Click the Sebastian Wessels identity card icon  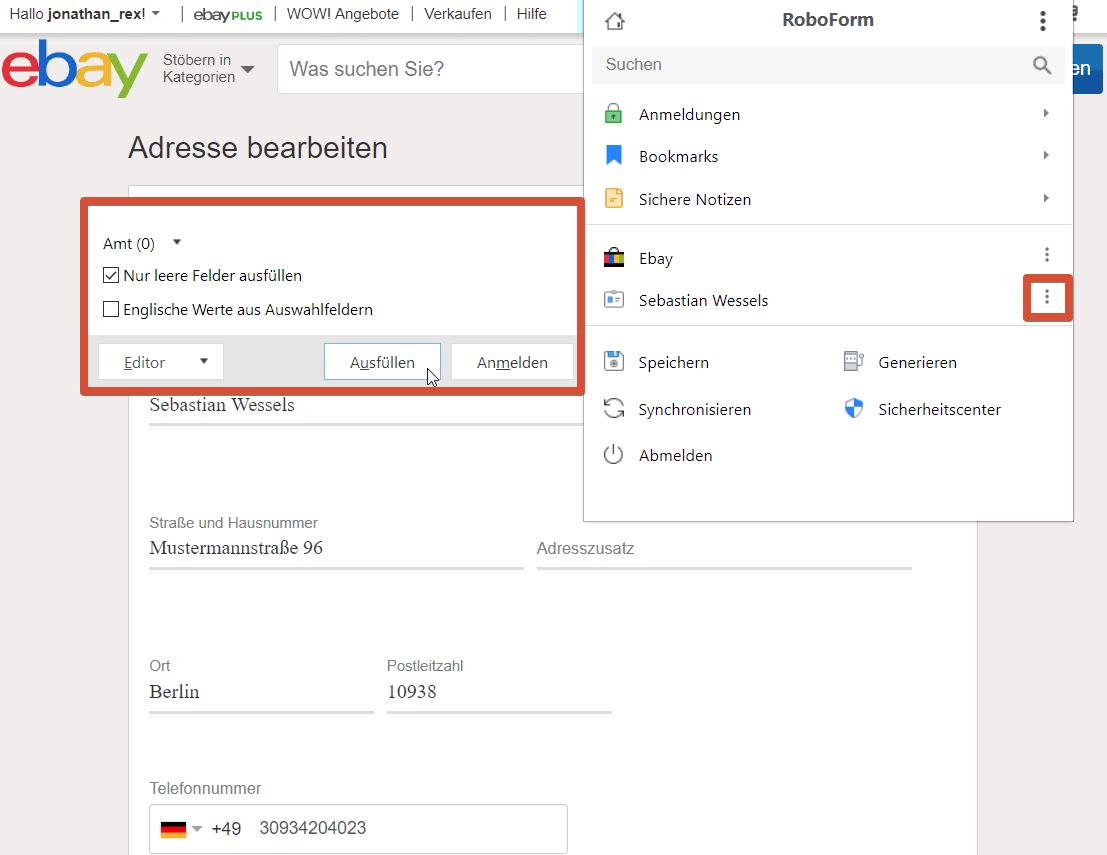click(614, 300)
